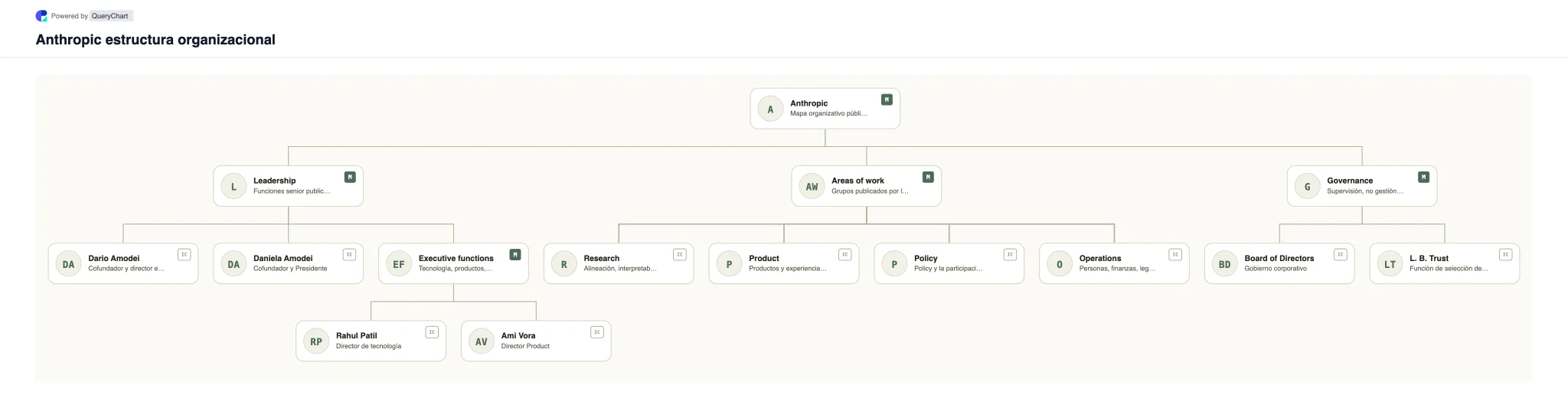
Task: Click the LT avatar on L. B. Trust
Action: (x=1390, y=264)
